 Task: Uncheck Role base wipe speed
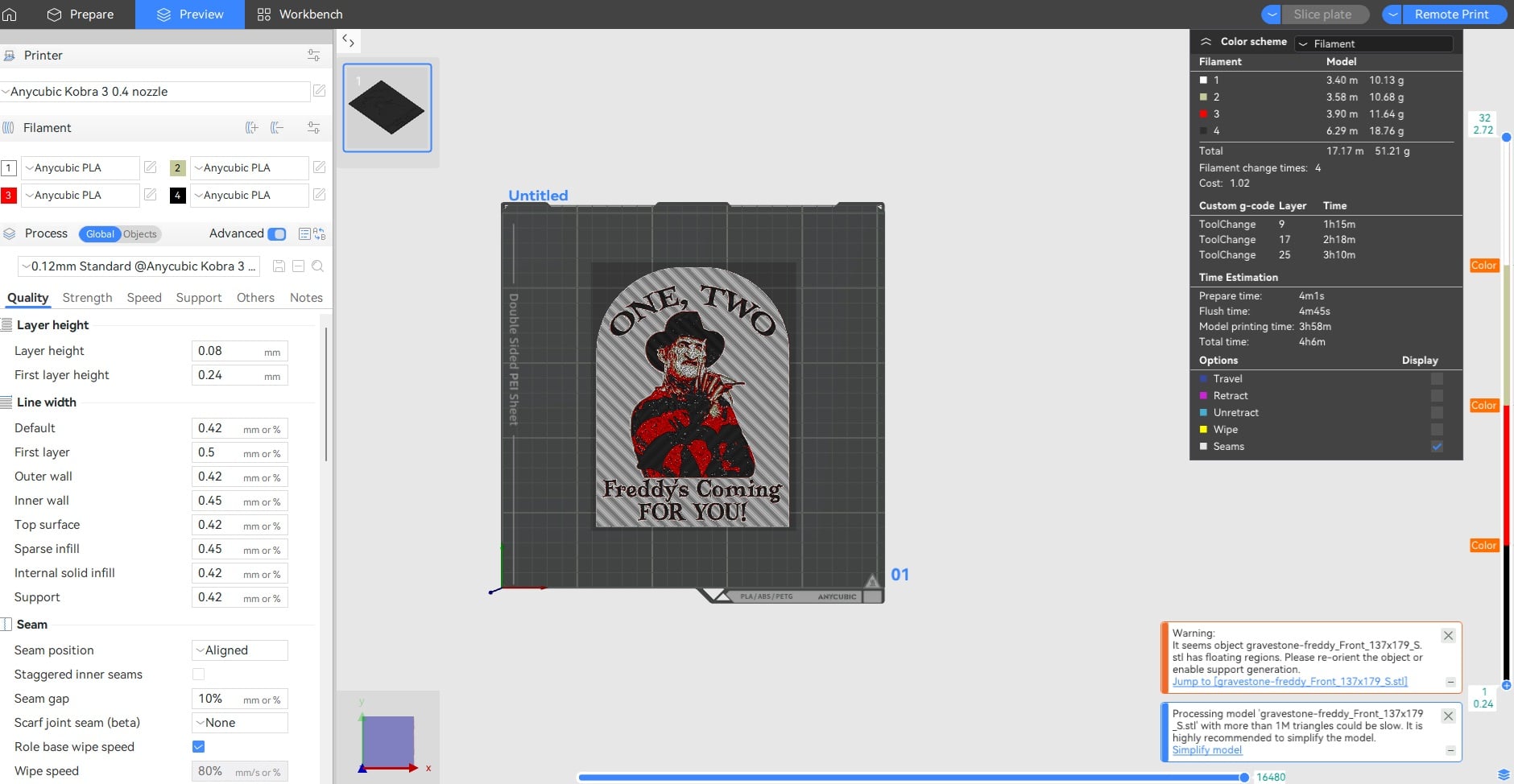point(198,747)
